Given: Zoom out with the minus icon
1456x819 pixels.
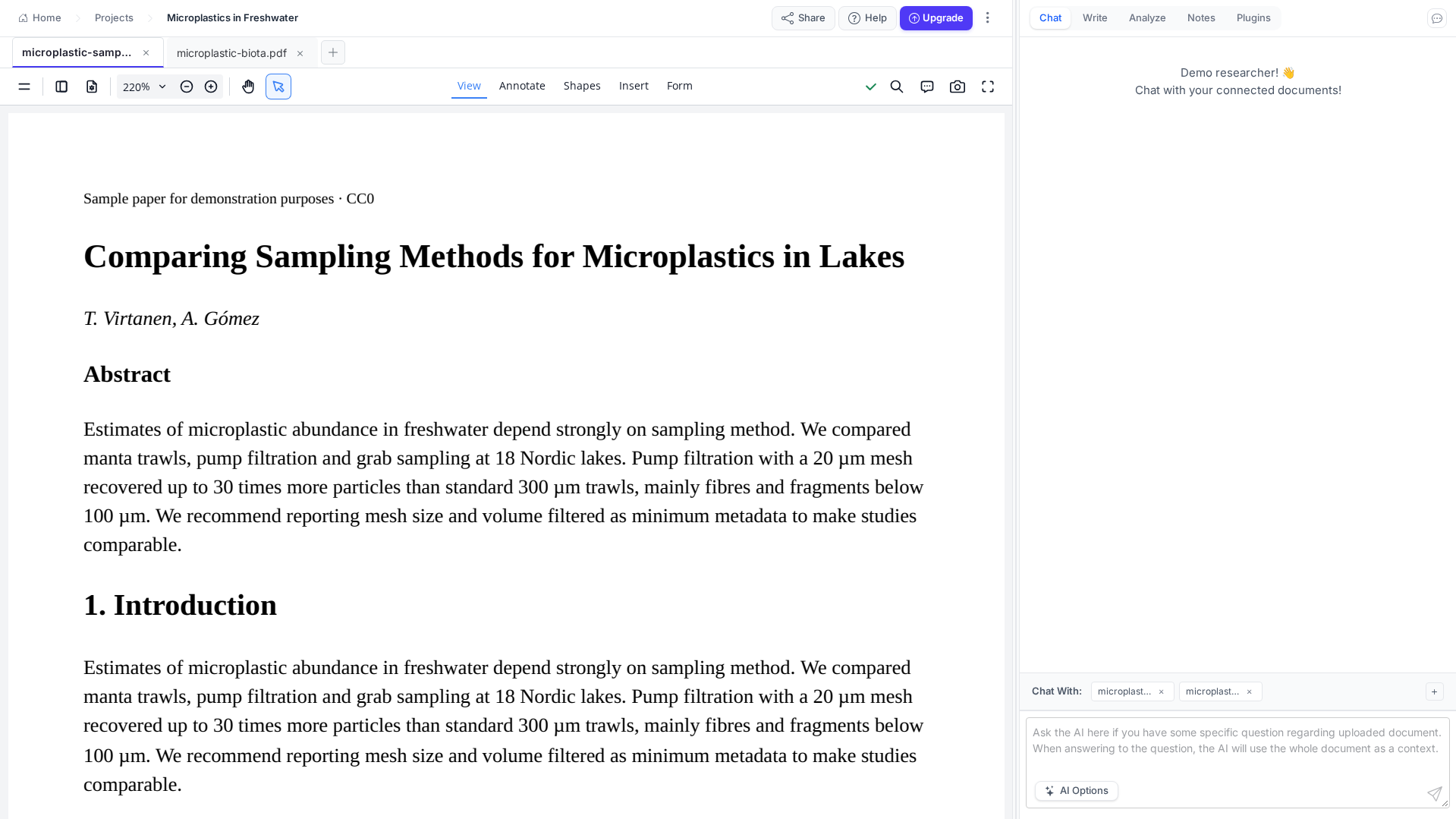Looking at the screenshot, I should [x=187, y=87].
